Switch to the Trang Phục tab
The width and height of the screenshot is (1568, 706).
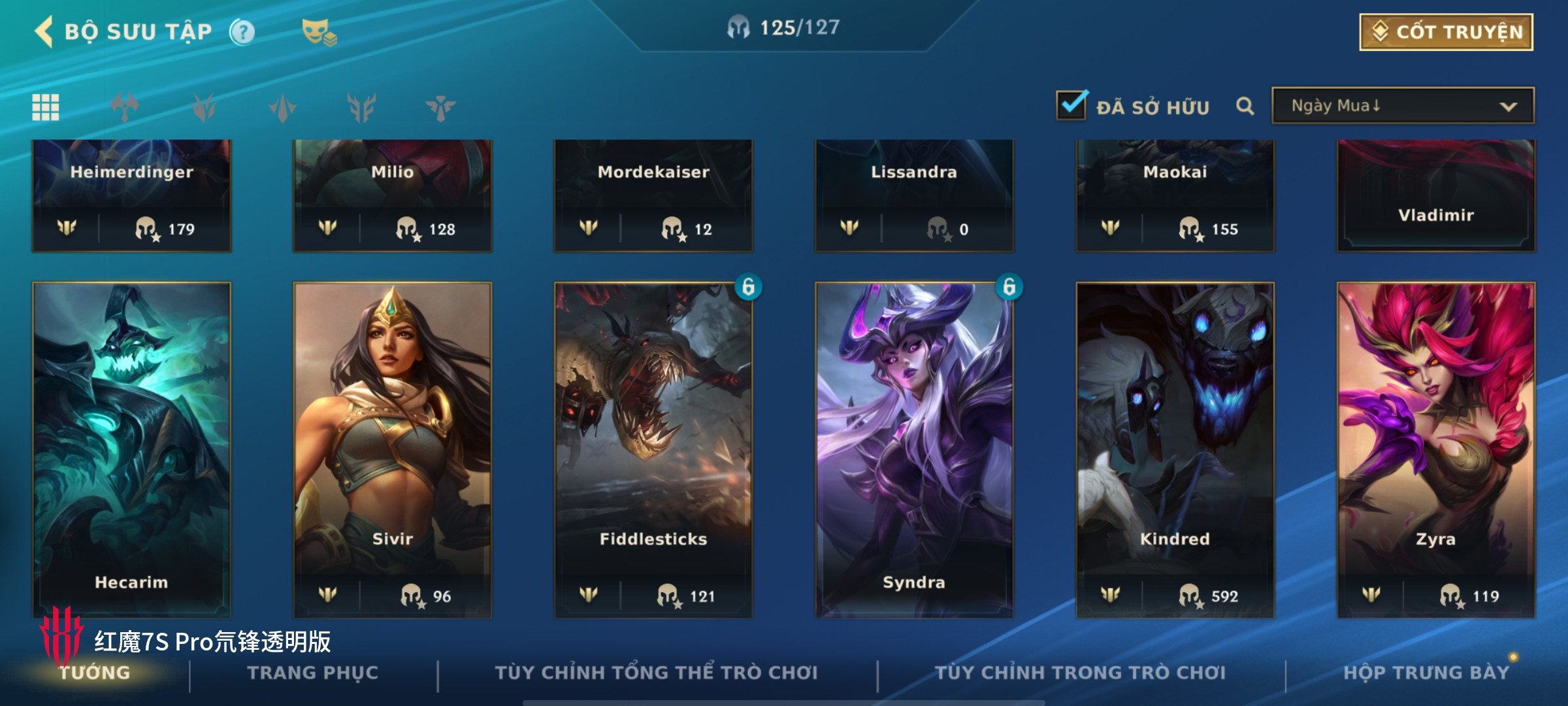point(313,673)
